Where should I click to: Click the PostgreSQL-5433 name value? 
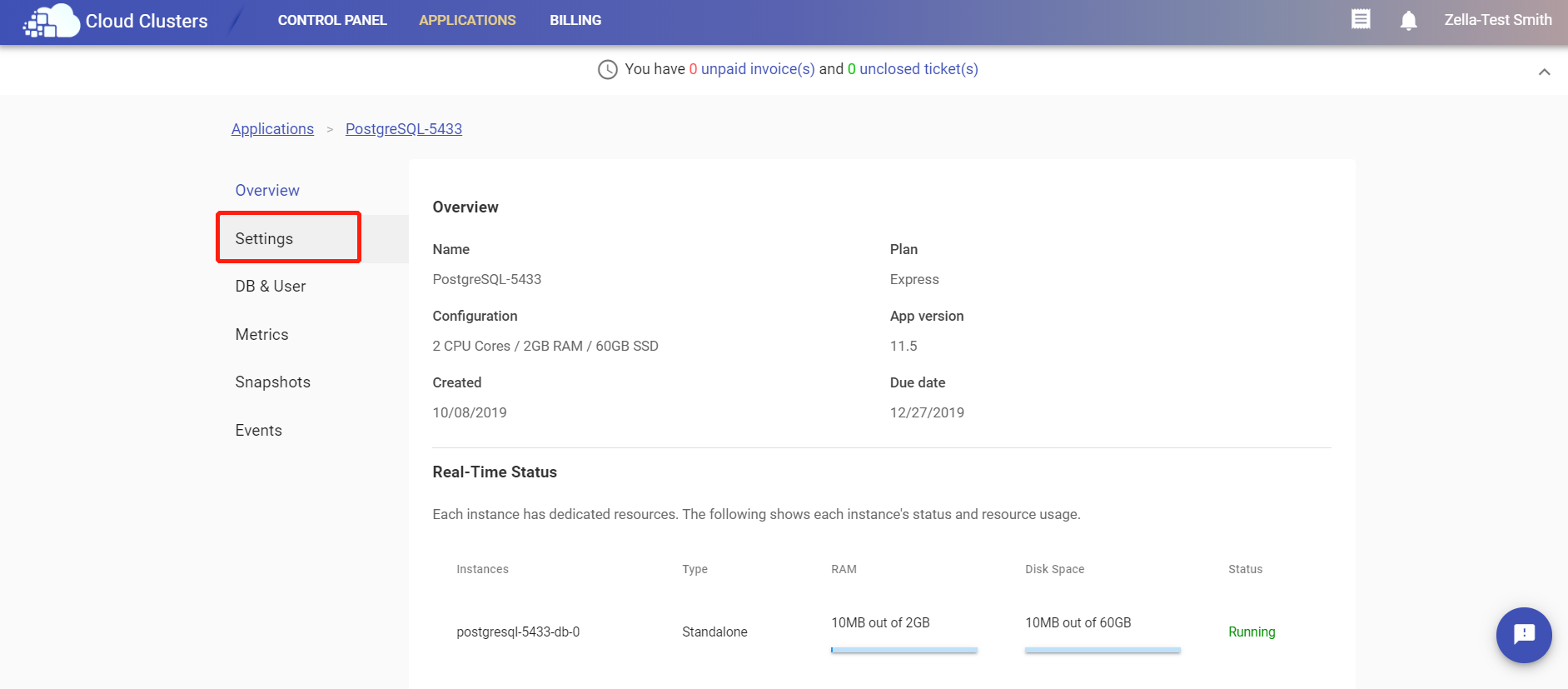click(487, 280)
